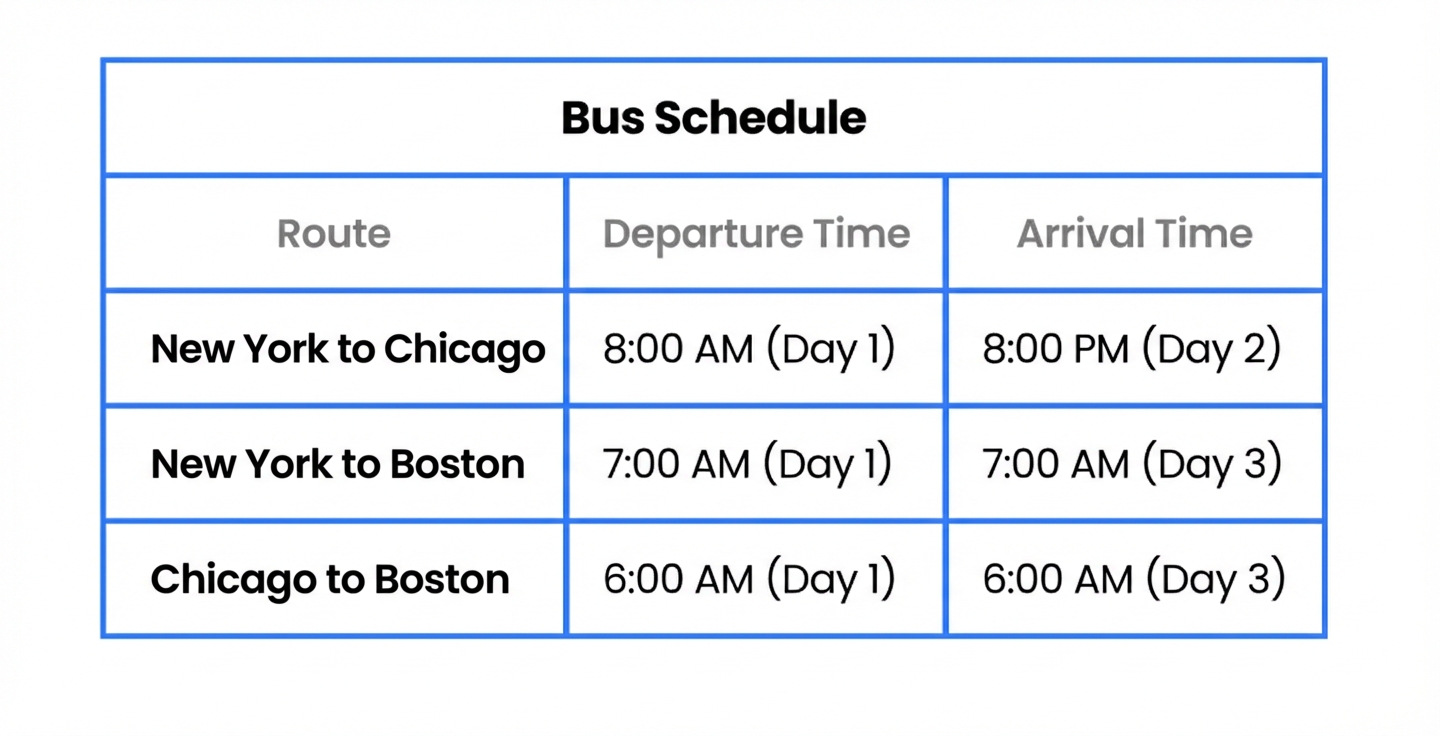This screenshot has height=736, width=1440.
Task: Select the "Chicago to Boston" route cell
Action: pyautogui.click(x=330, y=579)
